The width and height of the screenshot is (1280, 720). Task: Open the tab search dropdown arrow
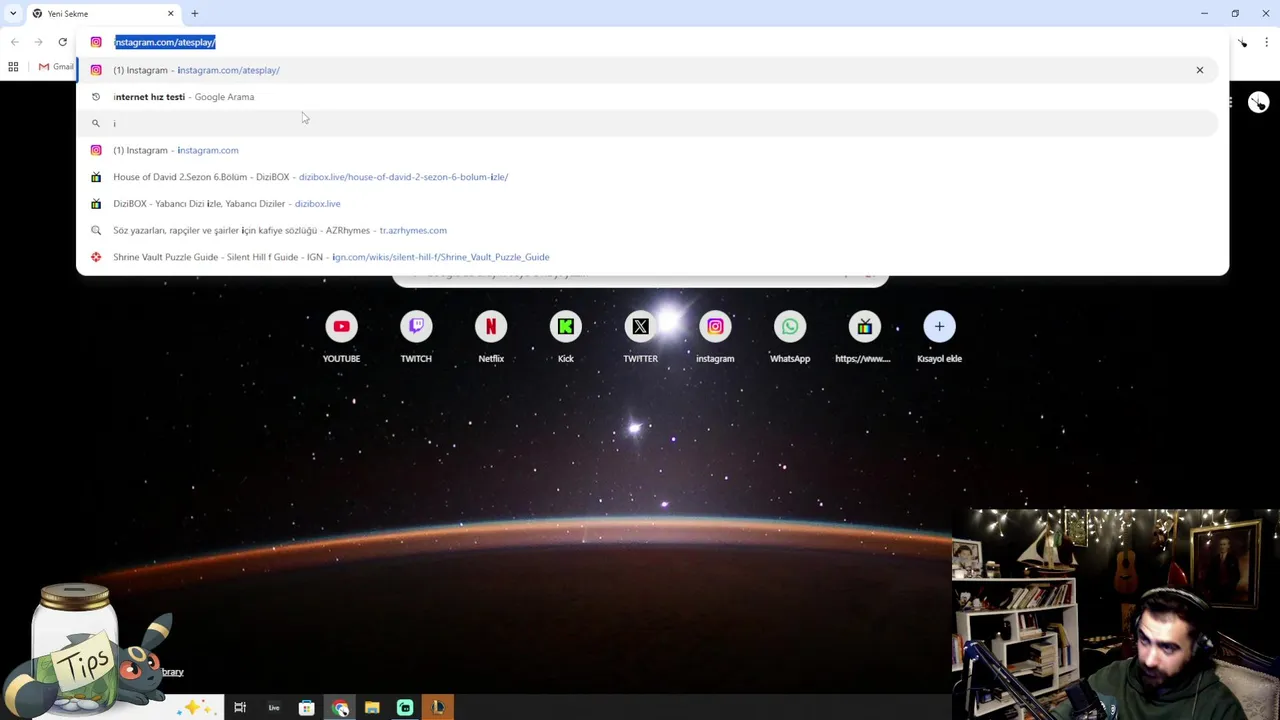pos(13,13)
